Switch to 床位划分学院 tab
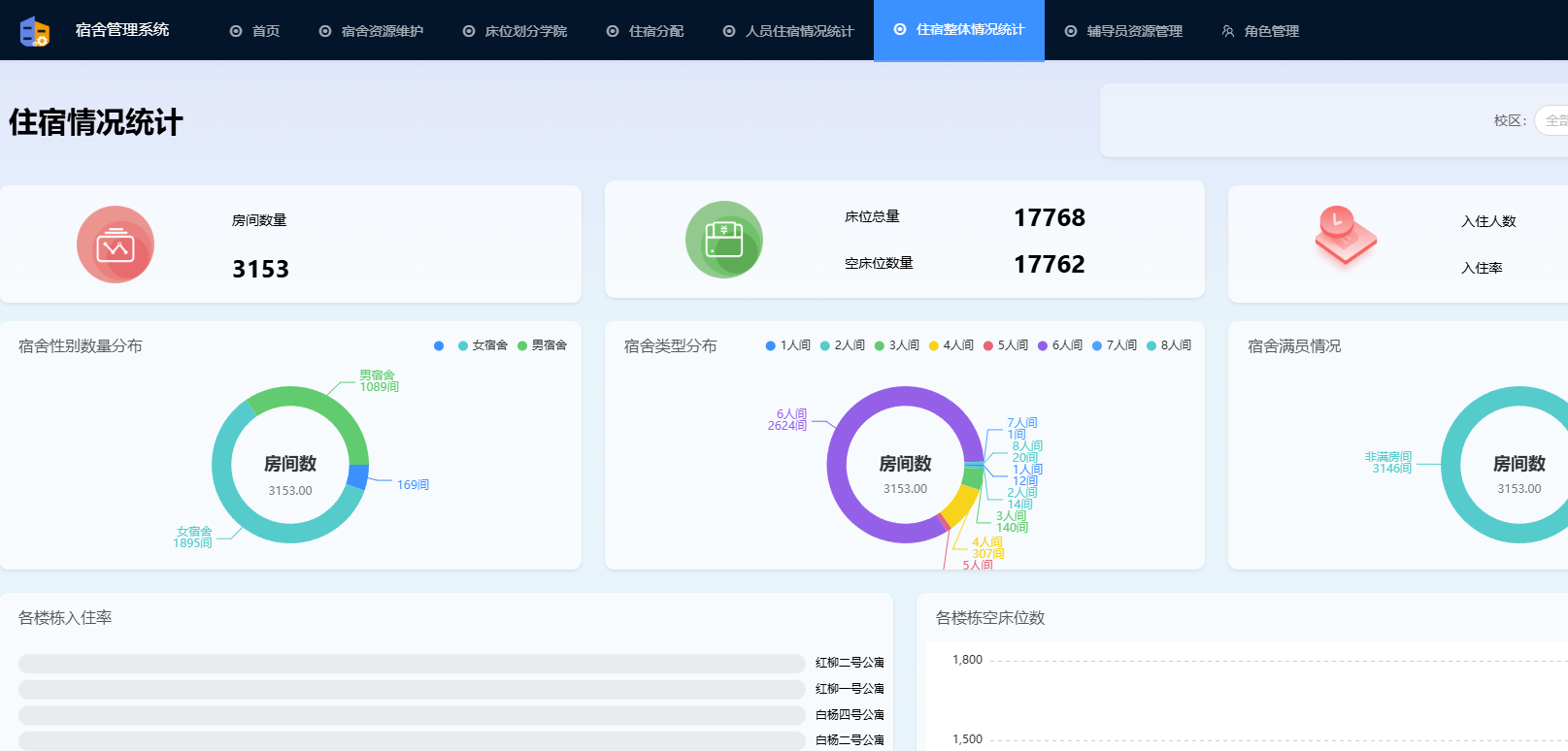 coord(525,31)
